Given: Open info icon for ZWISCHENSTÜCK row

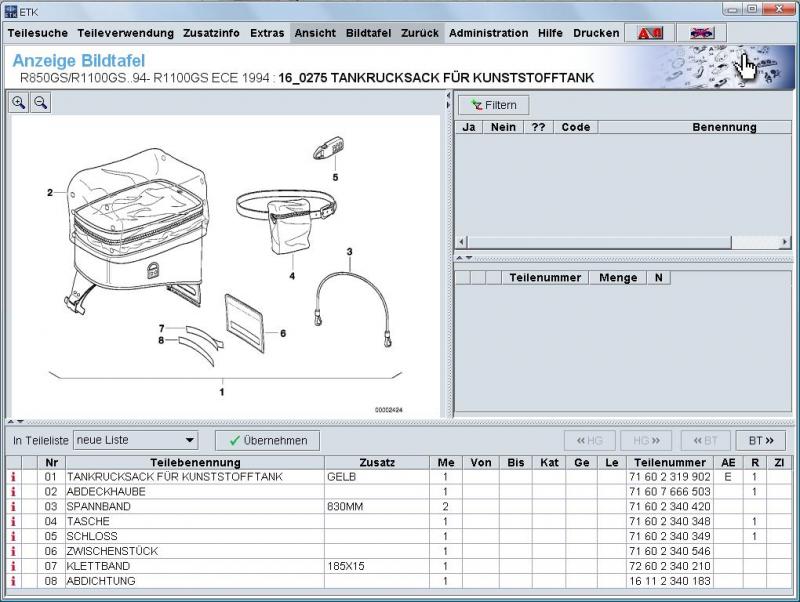Looking at the screenshot, I should [13, 551].
